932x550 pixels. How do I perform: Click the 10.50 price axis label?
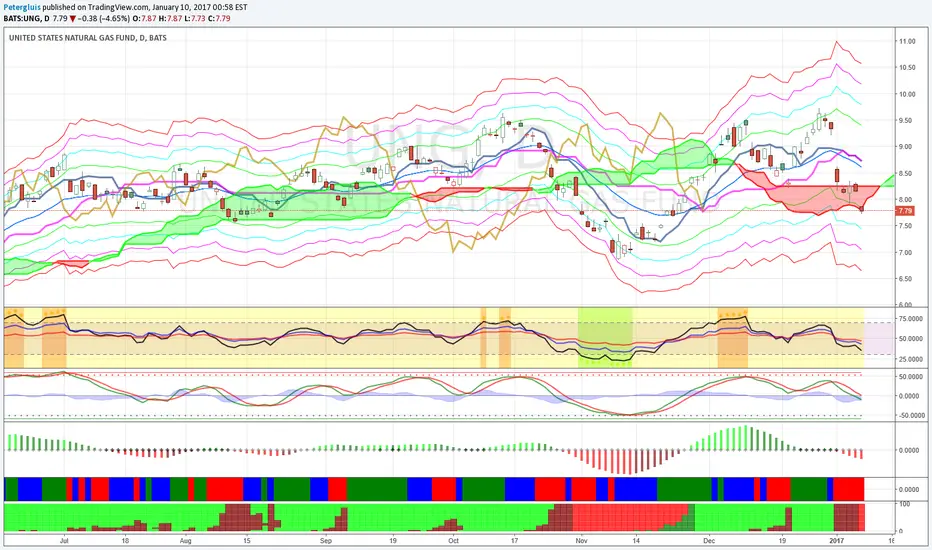[907, 68]
